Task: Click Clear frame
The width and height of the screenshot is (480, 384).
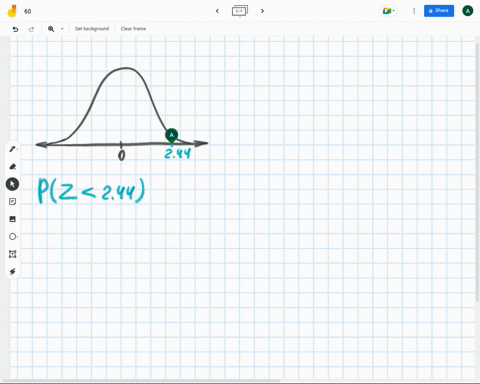Action: (133, 29)
